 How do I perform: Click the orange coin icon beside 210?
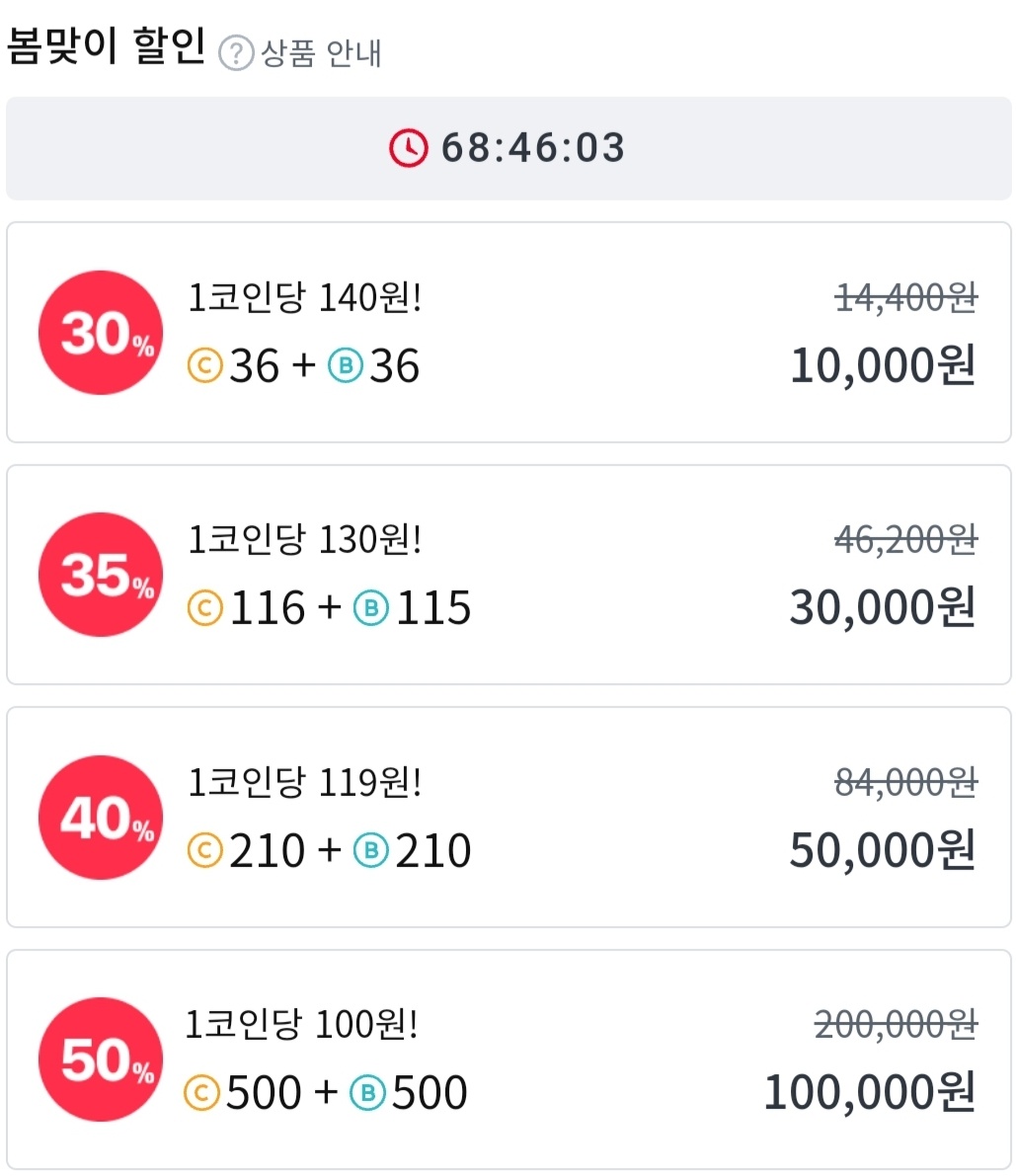(204, 851)
